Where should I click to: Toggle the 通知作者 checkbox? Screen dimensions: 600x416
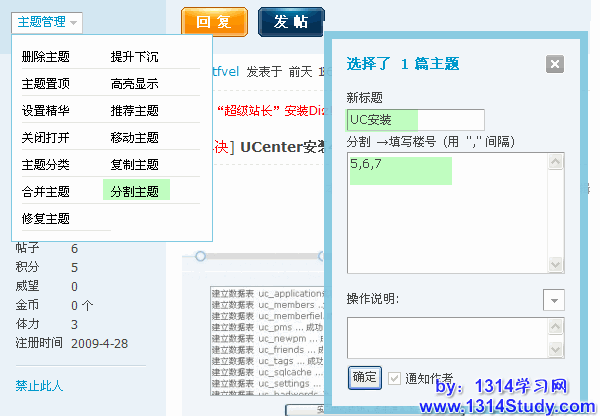(x=395, y=378)
